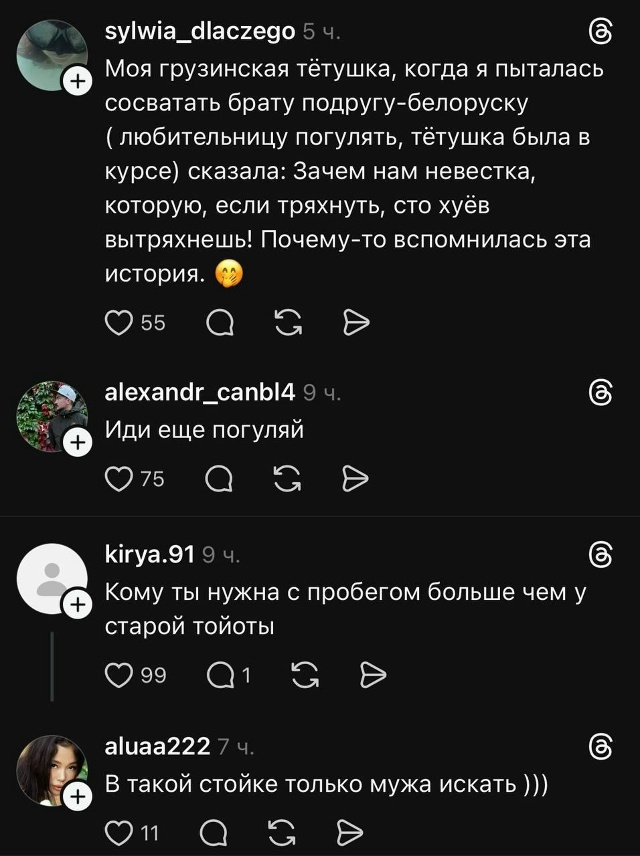The image size is (640, 856).
Task: Like the kirya.91 comment with 99 likes
Action: pyautogui.click(x=120, y=676)
